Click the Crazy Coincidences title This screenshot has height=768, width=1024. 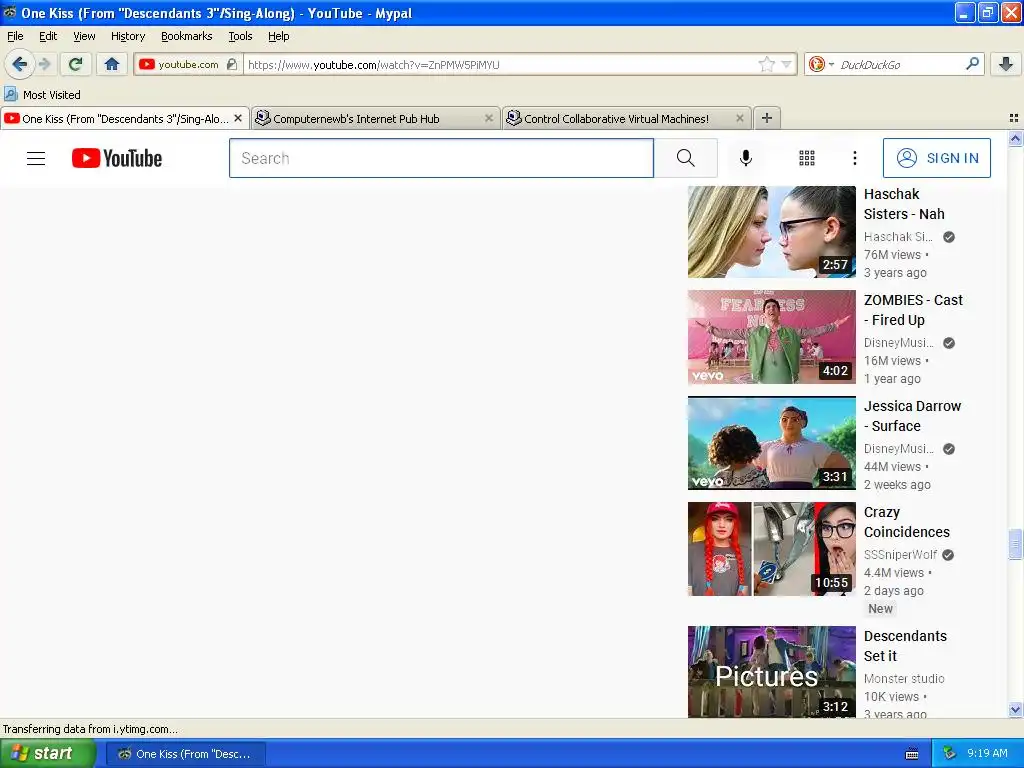pos(906,522)
